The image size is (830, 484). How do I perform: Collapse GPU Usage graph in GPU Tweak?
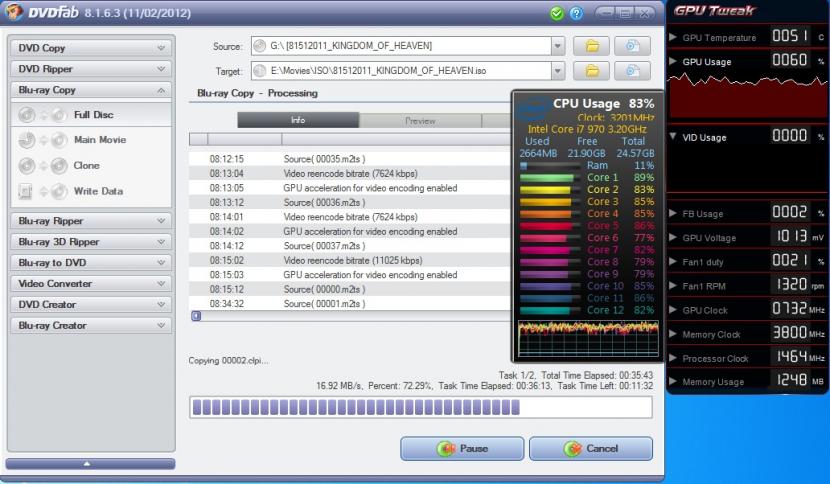pyautogui.click(x=673, y=61)
